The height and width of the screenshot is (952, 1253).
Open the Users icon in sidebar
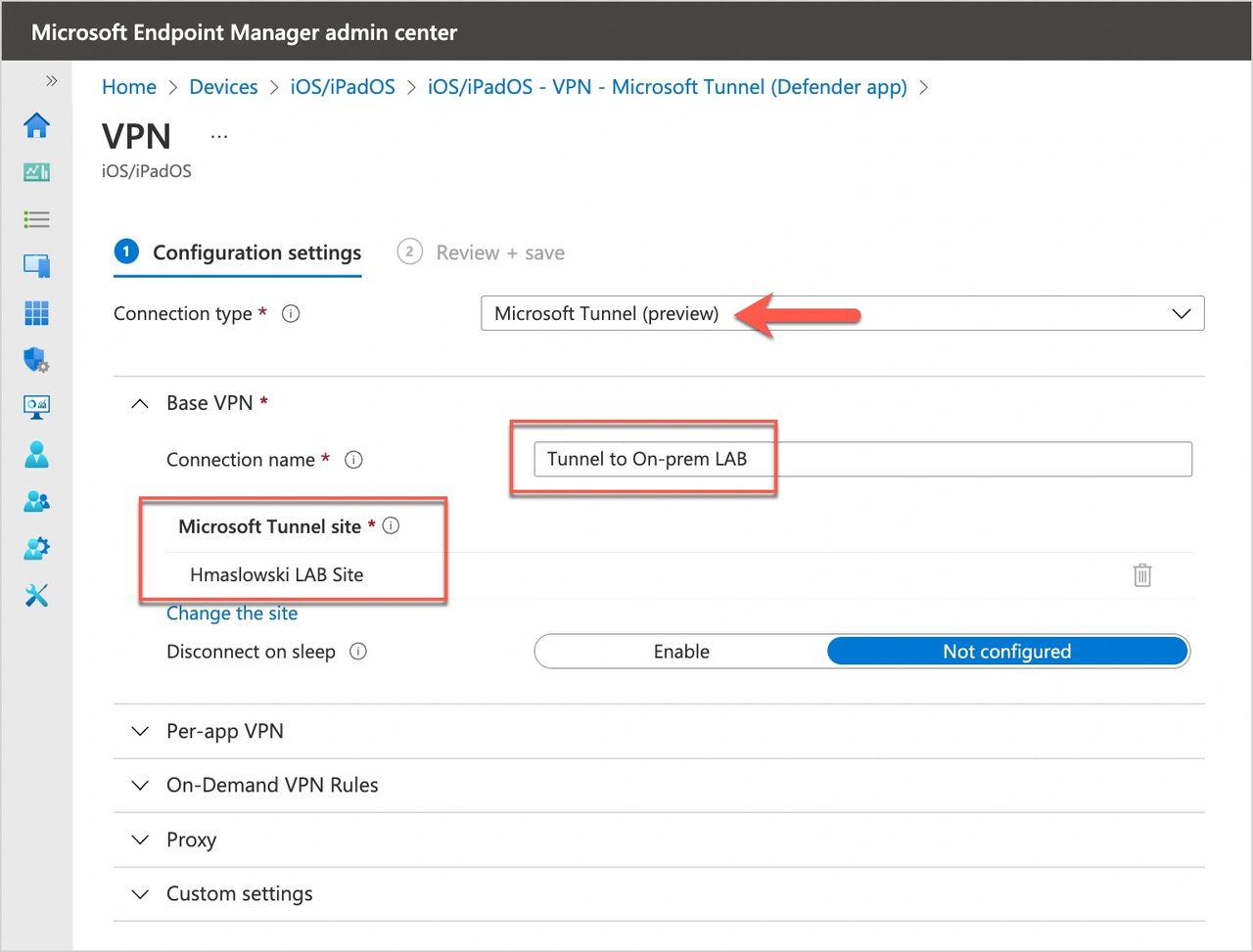[36, 454]
